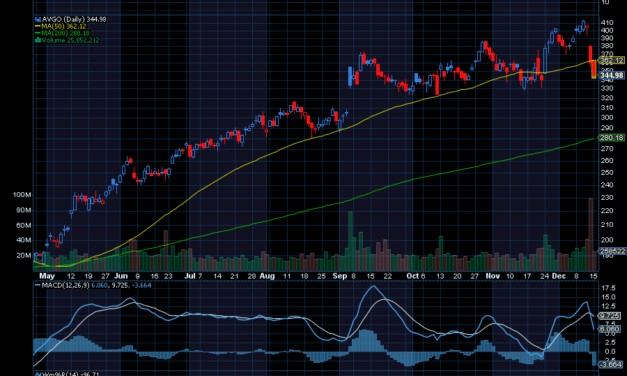This screenshot has height=376, width=627.
Task: Click the 'Aug' month label on time axis
Action: (267, 276)
